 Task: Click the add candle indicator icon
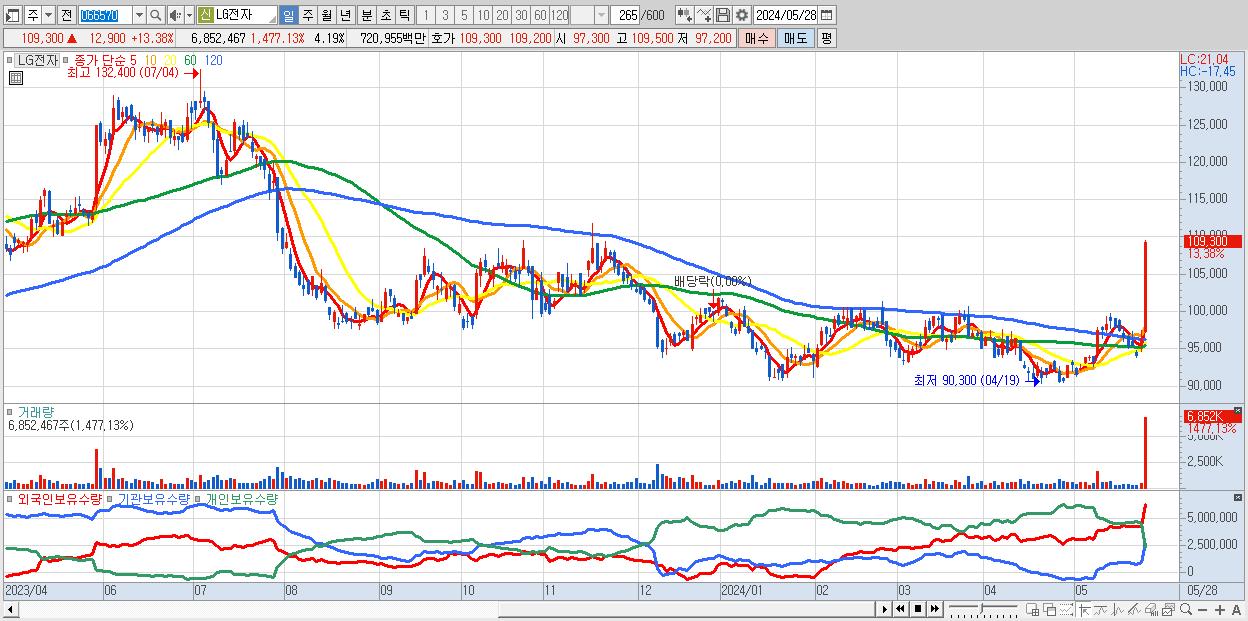click(x=684, y=15)
